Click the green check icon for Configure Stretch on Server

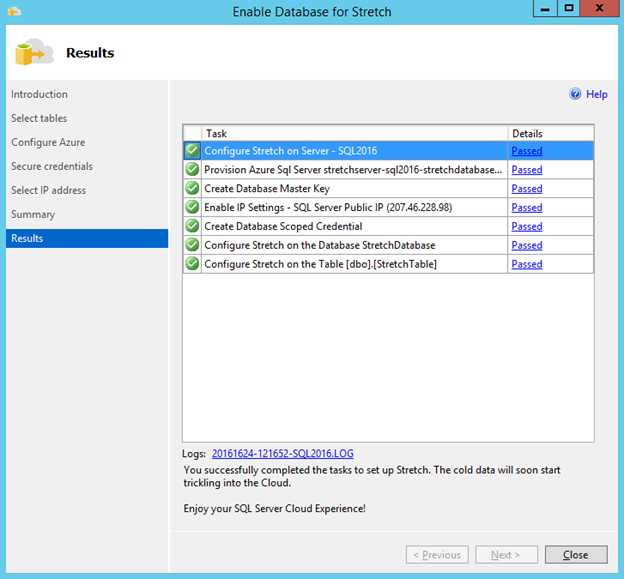(192, 151)
